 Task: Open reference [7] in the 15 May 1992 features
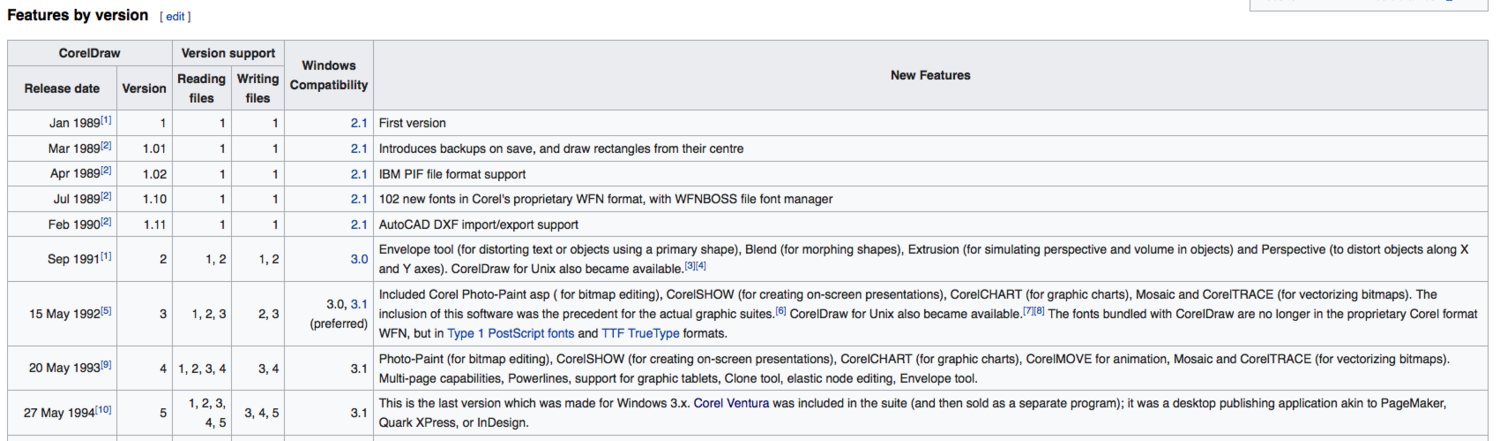point(1028,311)
